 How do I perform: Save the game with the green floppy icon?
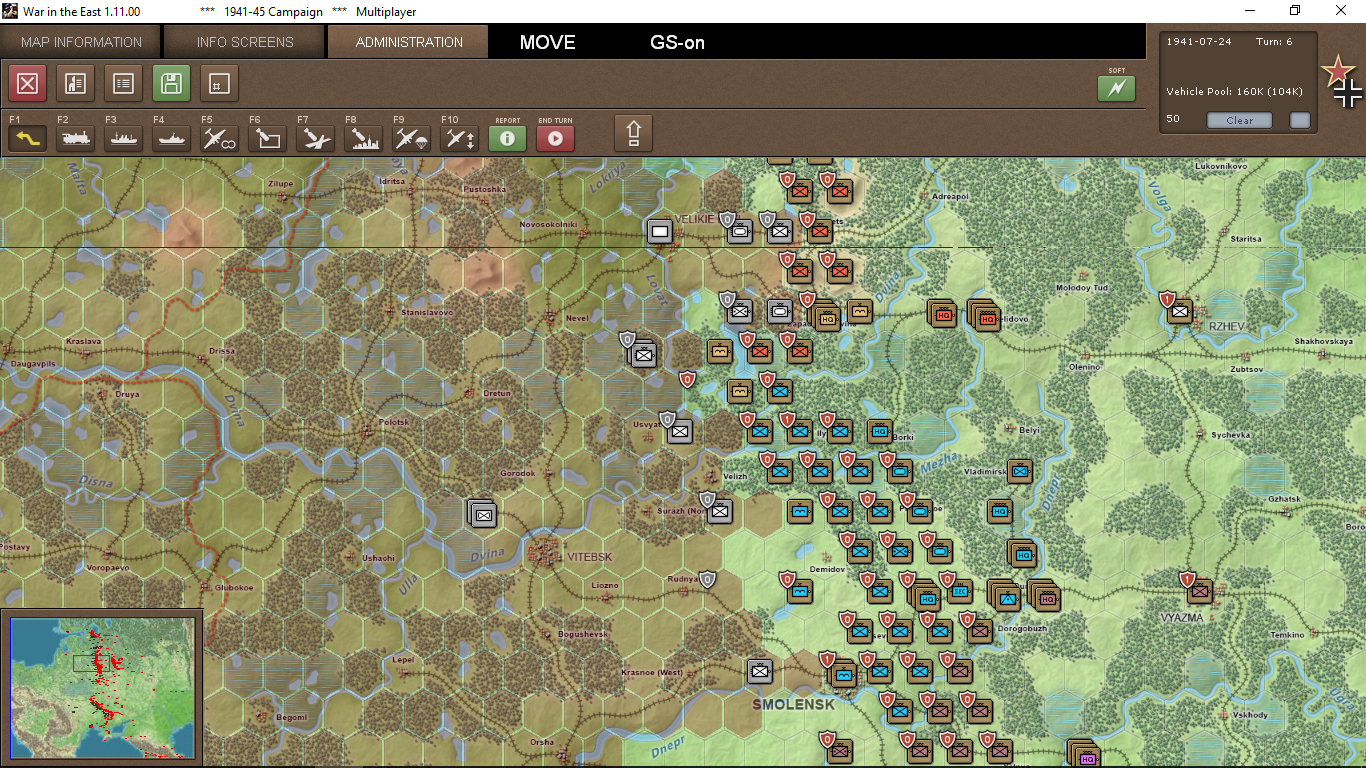point(172,84)
